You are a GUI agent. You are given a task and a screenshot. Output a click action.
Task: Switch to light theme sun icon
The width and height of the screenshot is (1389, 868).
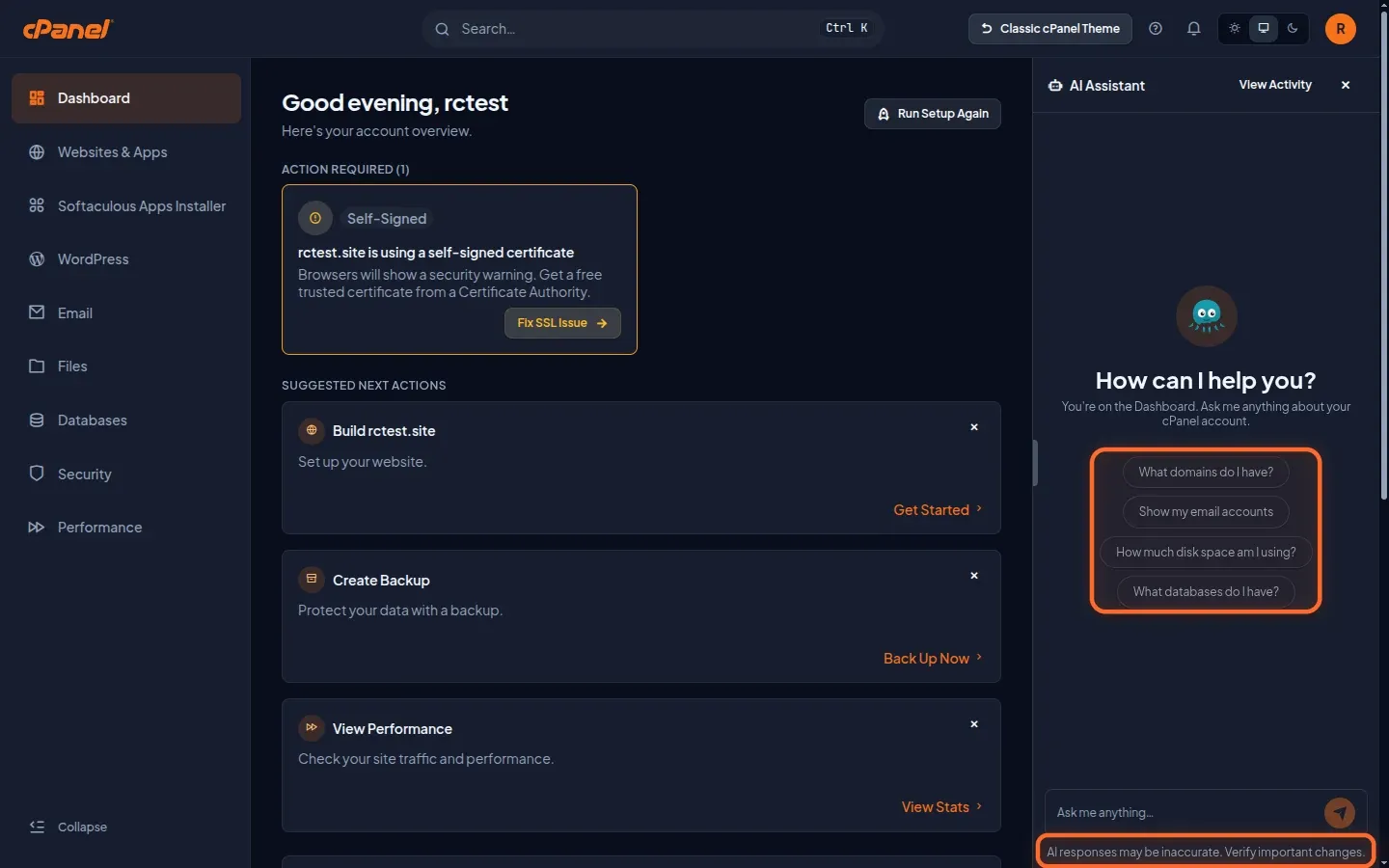(x=1235, y=29)
